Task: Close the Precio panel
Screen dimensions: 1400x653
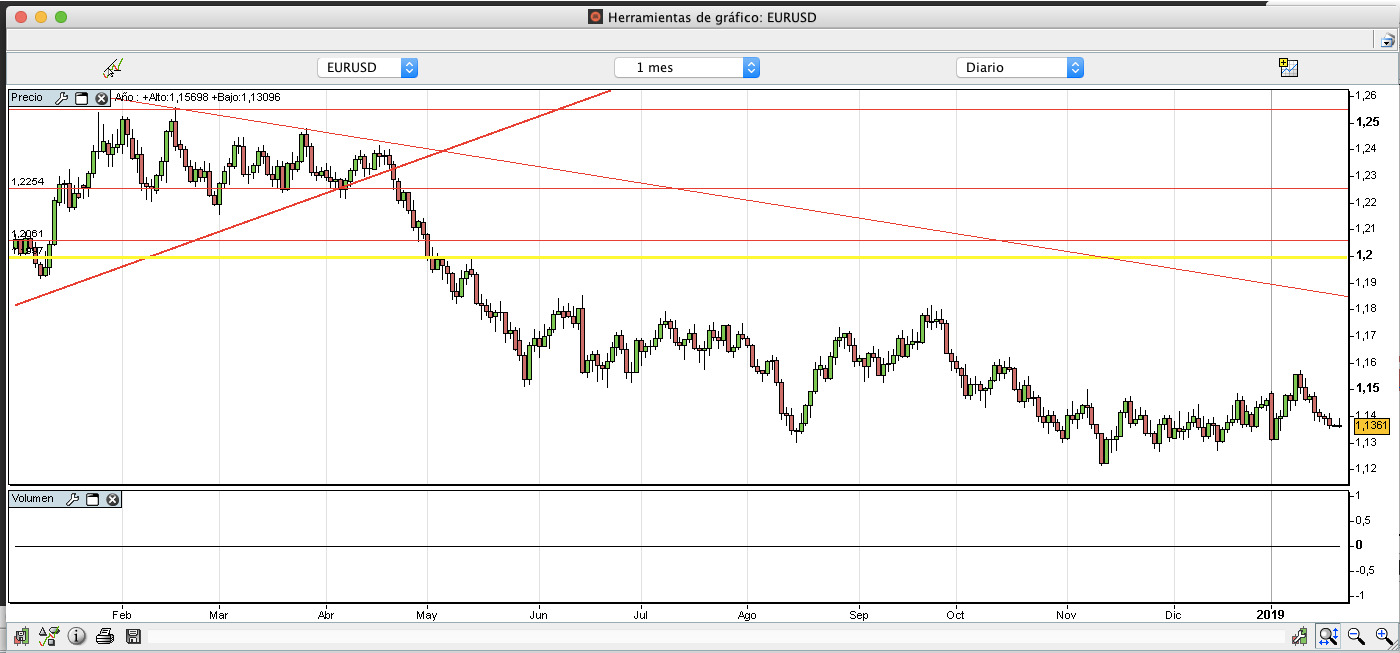Action: (101, 98)
